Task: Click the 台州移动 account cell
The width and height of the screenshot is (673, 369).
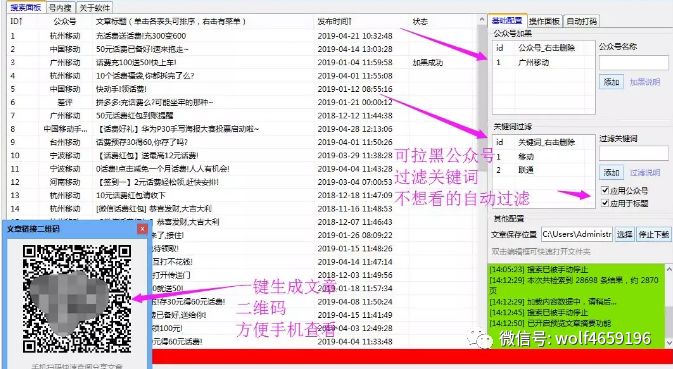Action: (x=65, y=142)
